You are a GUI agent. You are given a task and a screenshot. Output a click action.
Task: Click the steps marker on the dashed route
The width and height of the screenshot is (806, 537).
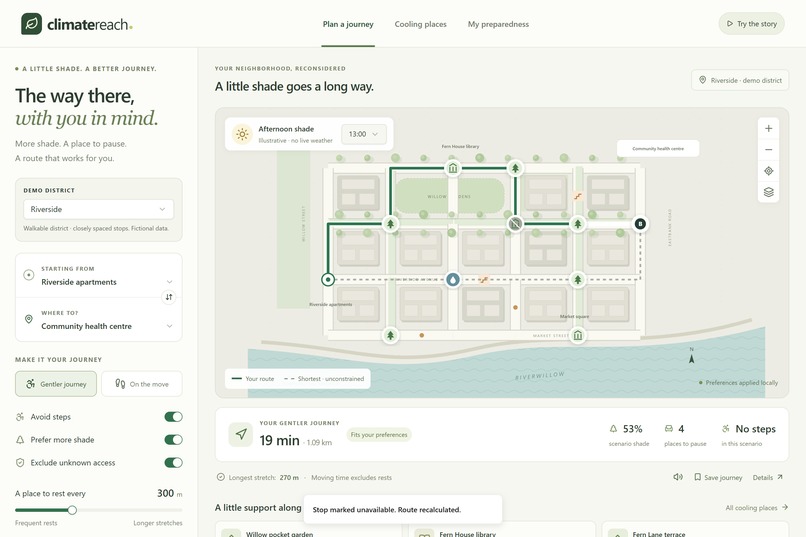(484, 280)
